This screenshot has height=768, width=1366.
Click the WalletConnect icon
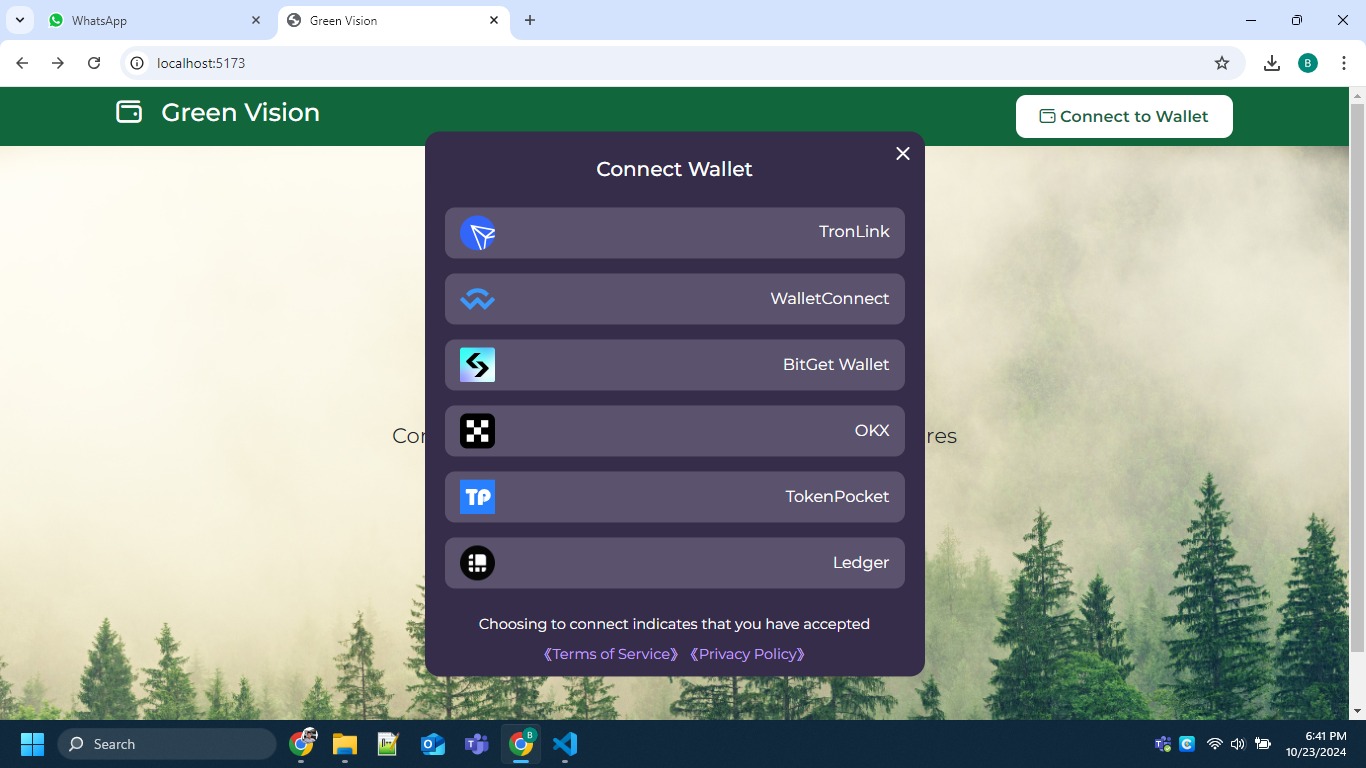(x=477, y=299)
